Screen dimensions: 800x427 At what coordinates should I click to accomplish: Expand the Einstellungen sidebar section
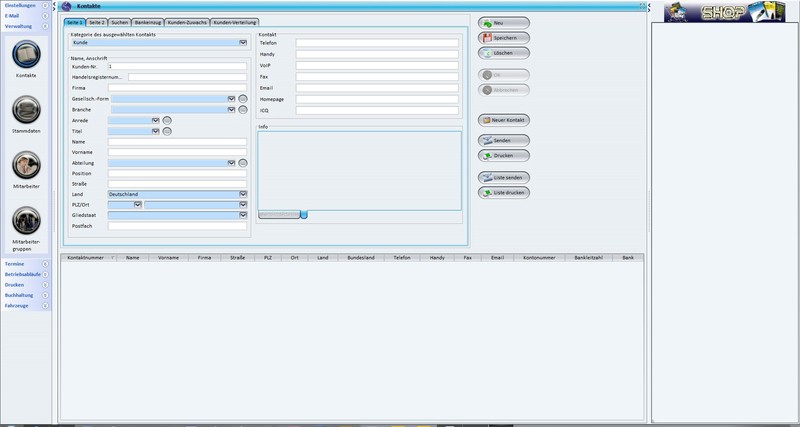(x=45, y=5)
